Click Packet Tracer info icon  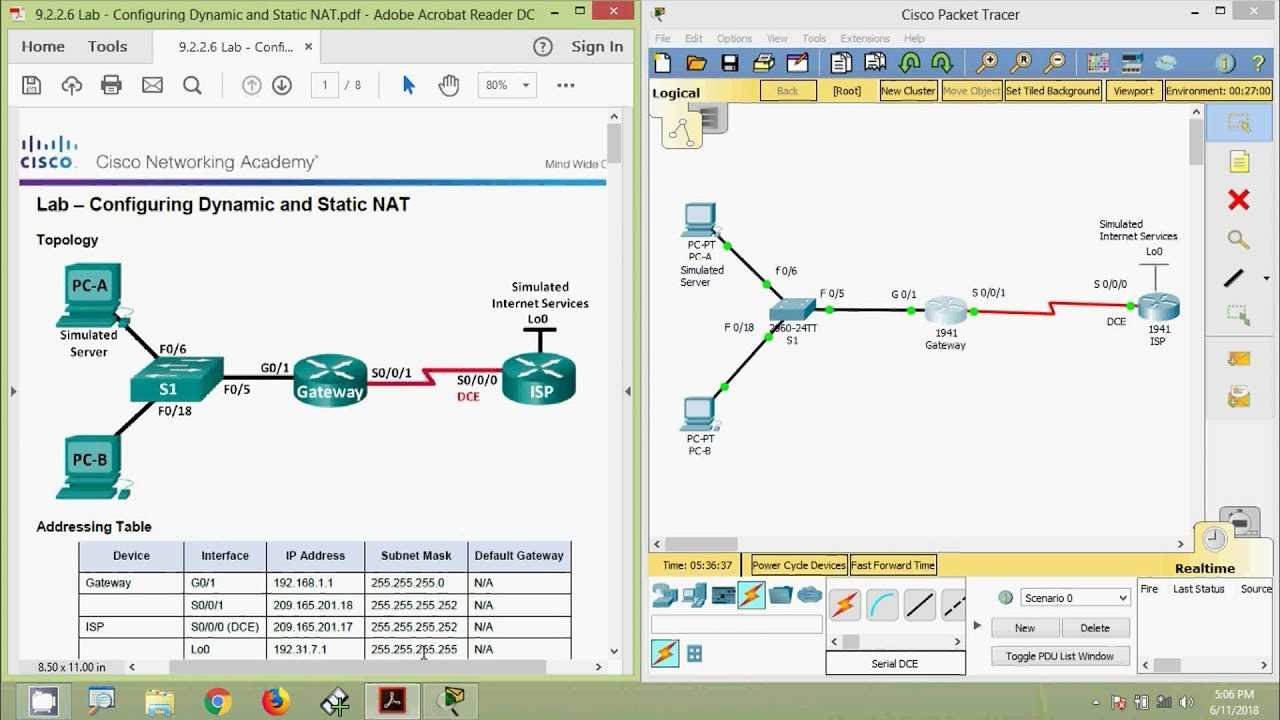1225,63
